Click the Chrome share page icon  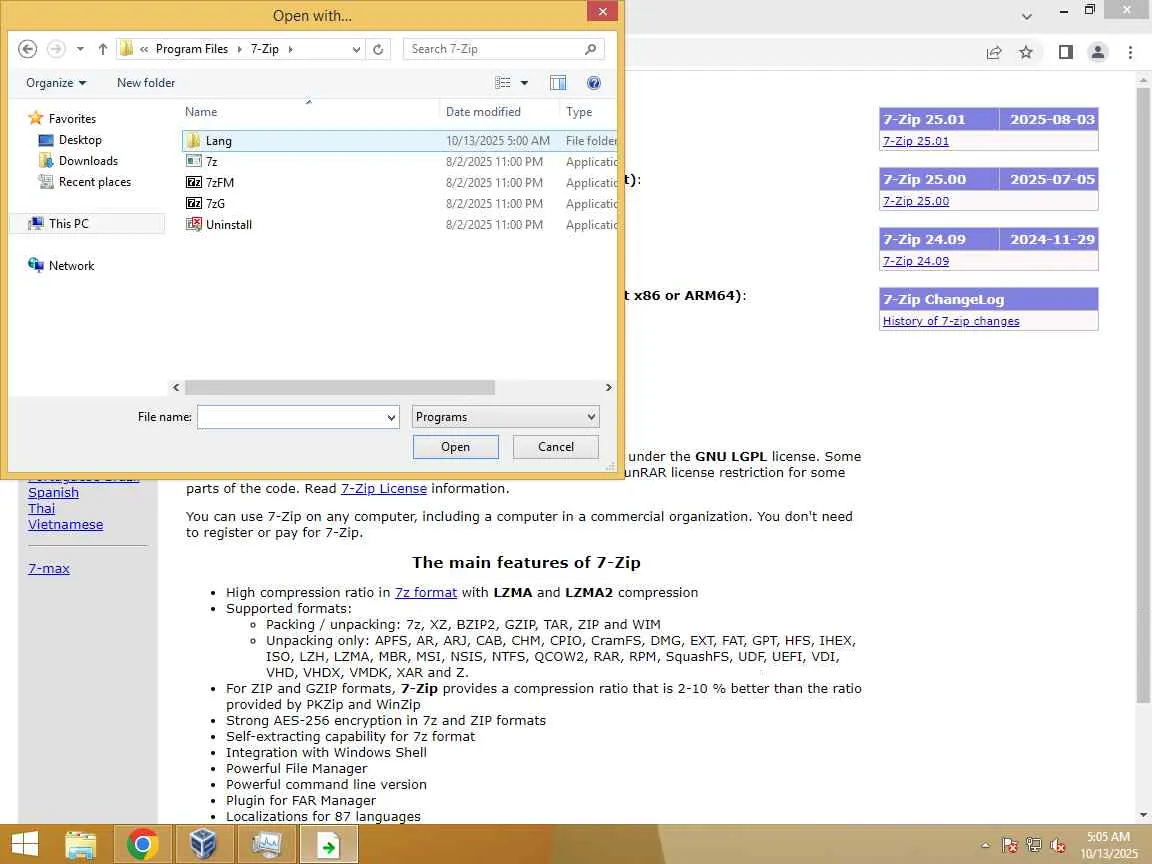[x=994, y=52]
